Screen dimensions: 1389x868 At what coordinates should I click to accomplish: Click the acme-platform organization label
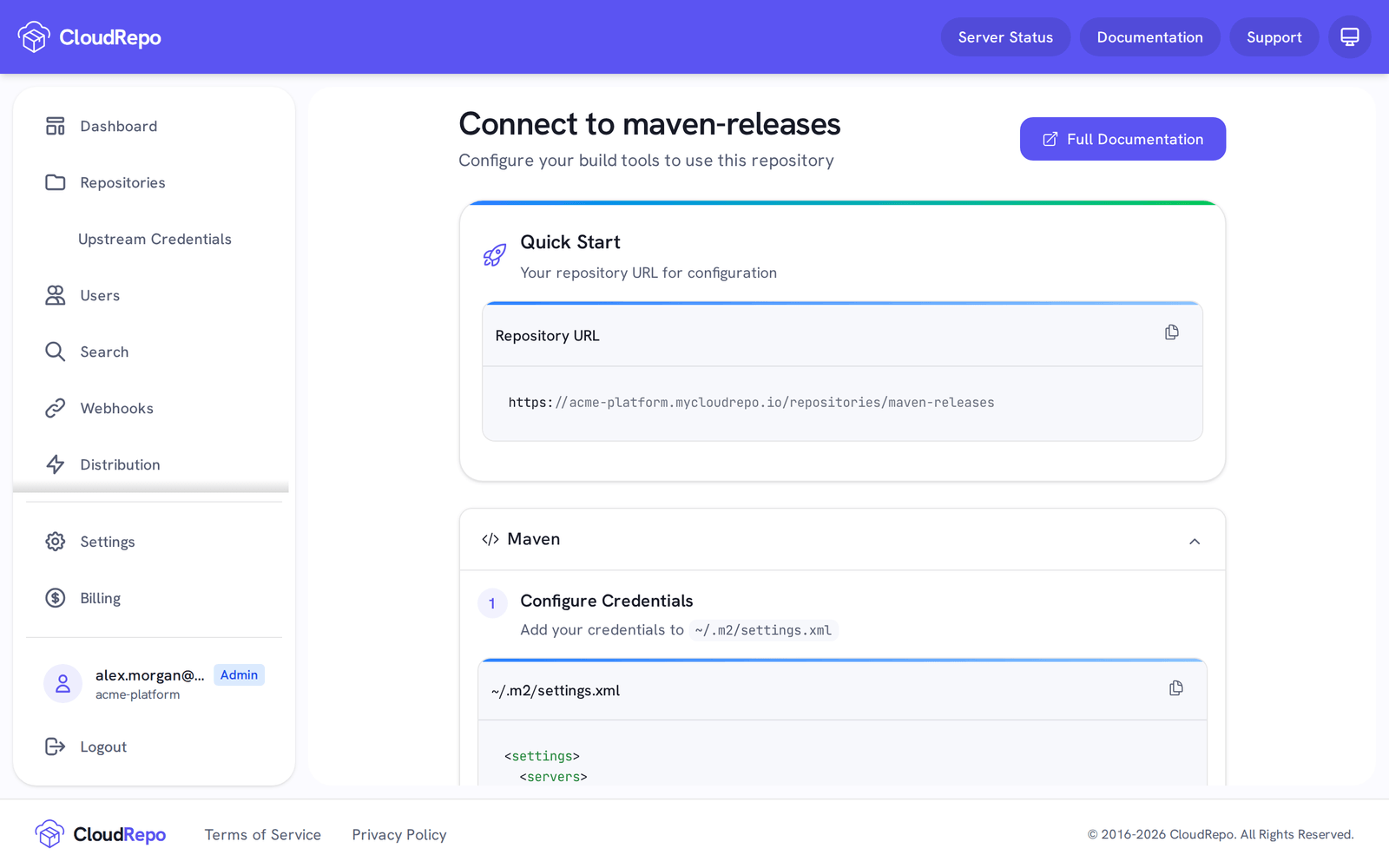[x=138, y=694]
